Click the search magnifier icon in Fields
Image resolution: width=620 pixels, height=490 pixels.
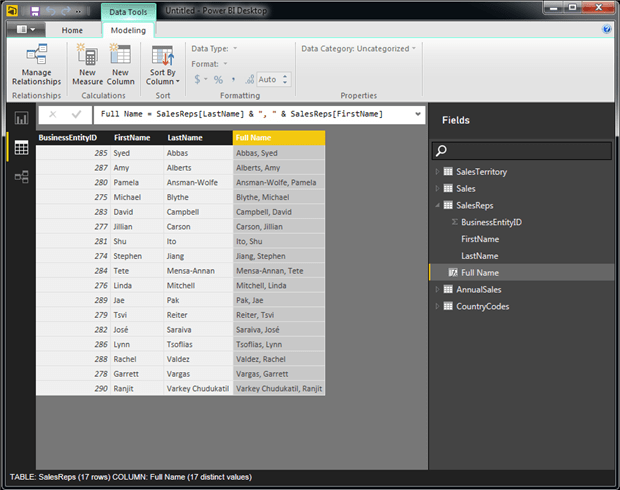tap(441, 150)
